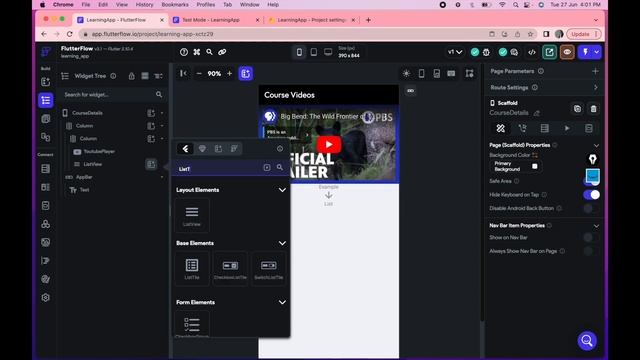Click the Search for widget field
This screenshot has width=640, height=360.
[113, 95]
